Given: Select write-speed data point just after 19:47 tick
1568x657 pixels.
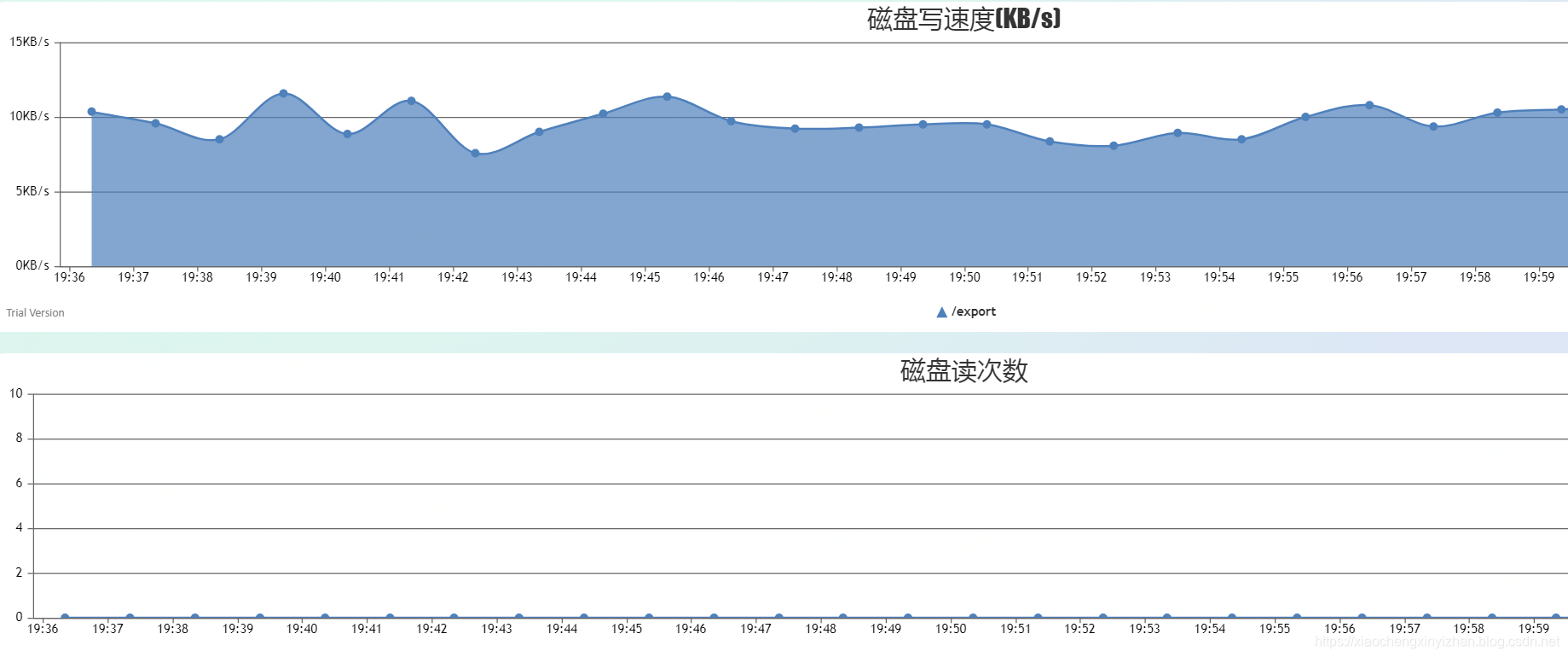Looking at the screenshot, I should point(795,129).
